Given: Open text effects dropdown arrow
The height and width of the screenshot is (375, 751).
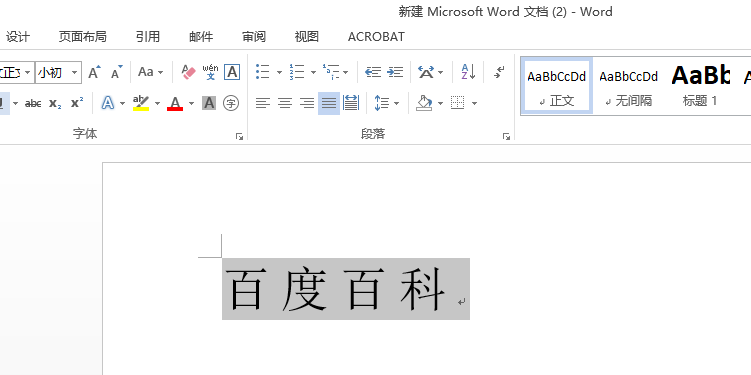Looking at the screenshot, I should 123,103.
